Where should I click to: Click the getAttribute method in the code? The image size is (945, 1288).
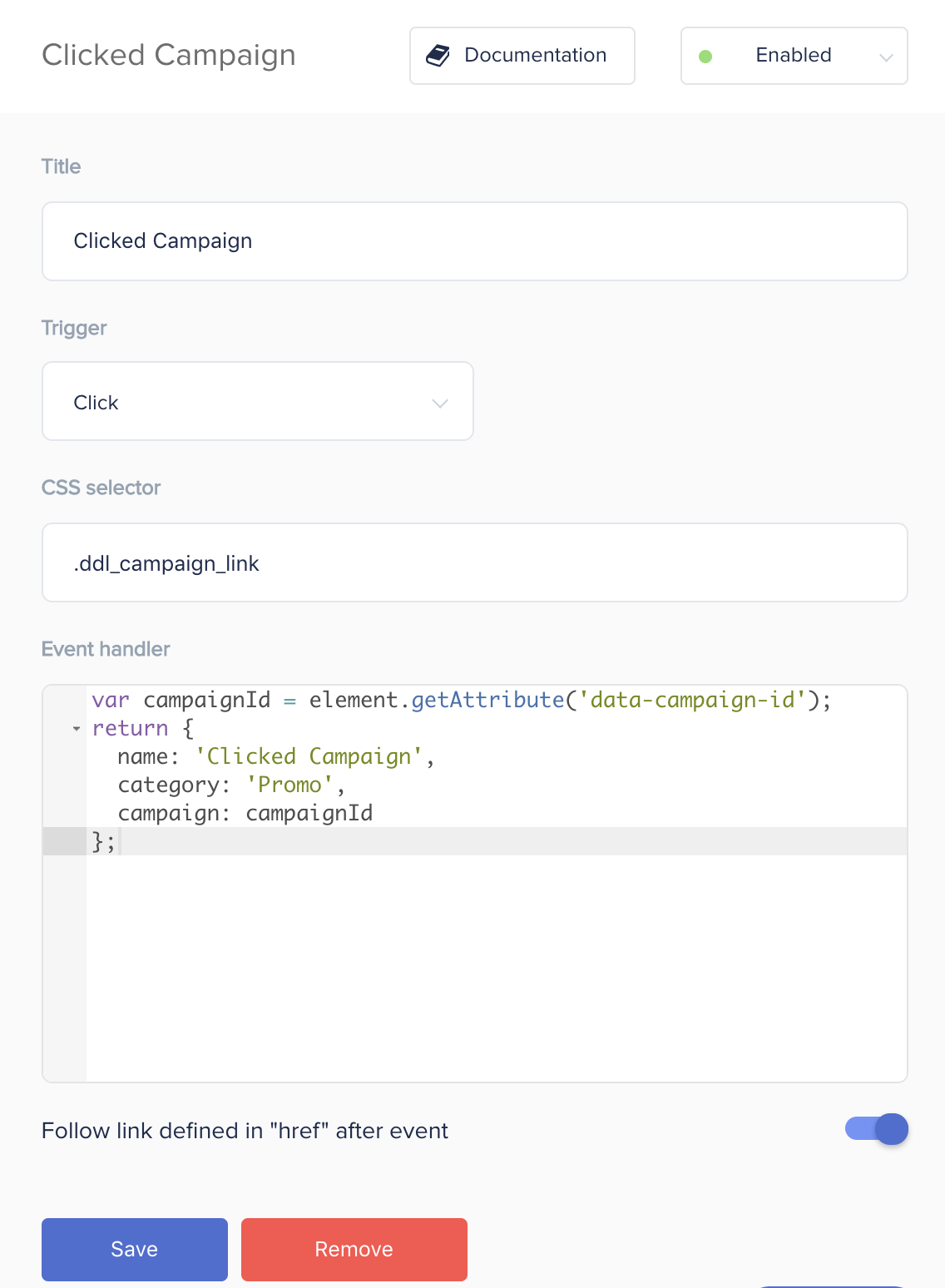(x=488, y=701)
